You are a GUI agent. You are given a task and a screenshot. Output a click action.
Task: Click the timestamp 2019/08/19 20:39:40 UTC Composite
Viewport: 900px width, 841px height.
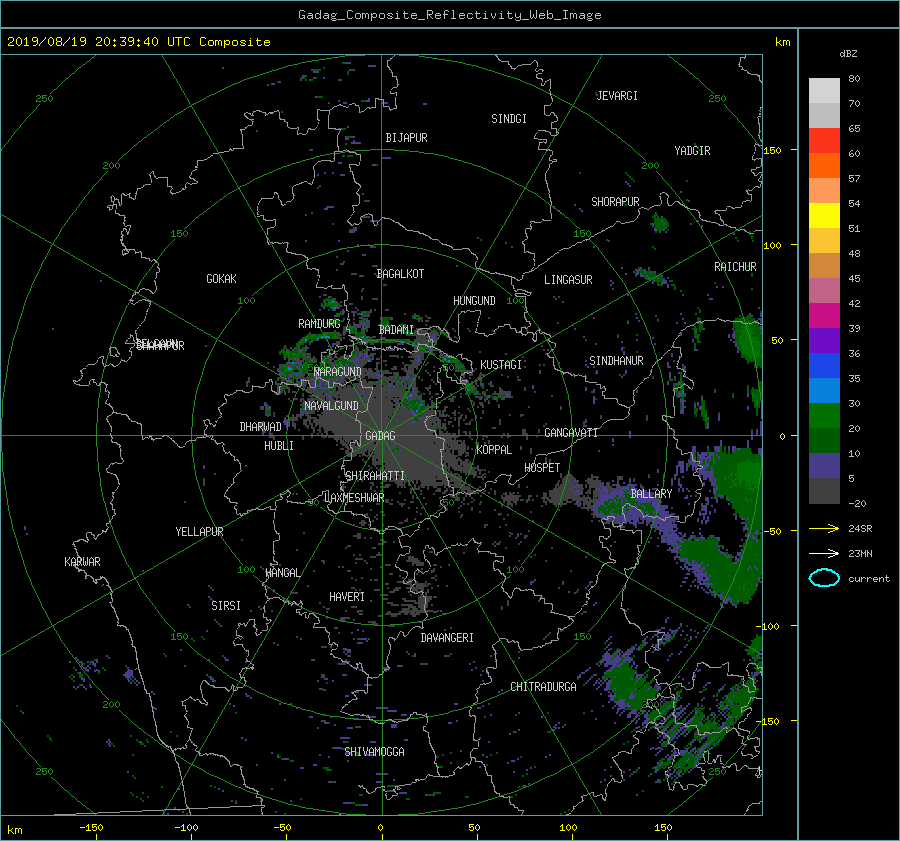pyautogui.click(x=138, y=42)
